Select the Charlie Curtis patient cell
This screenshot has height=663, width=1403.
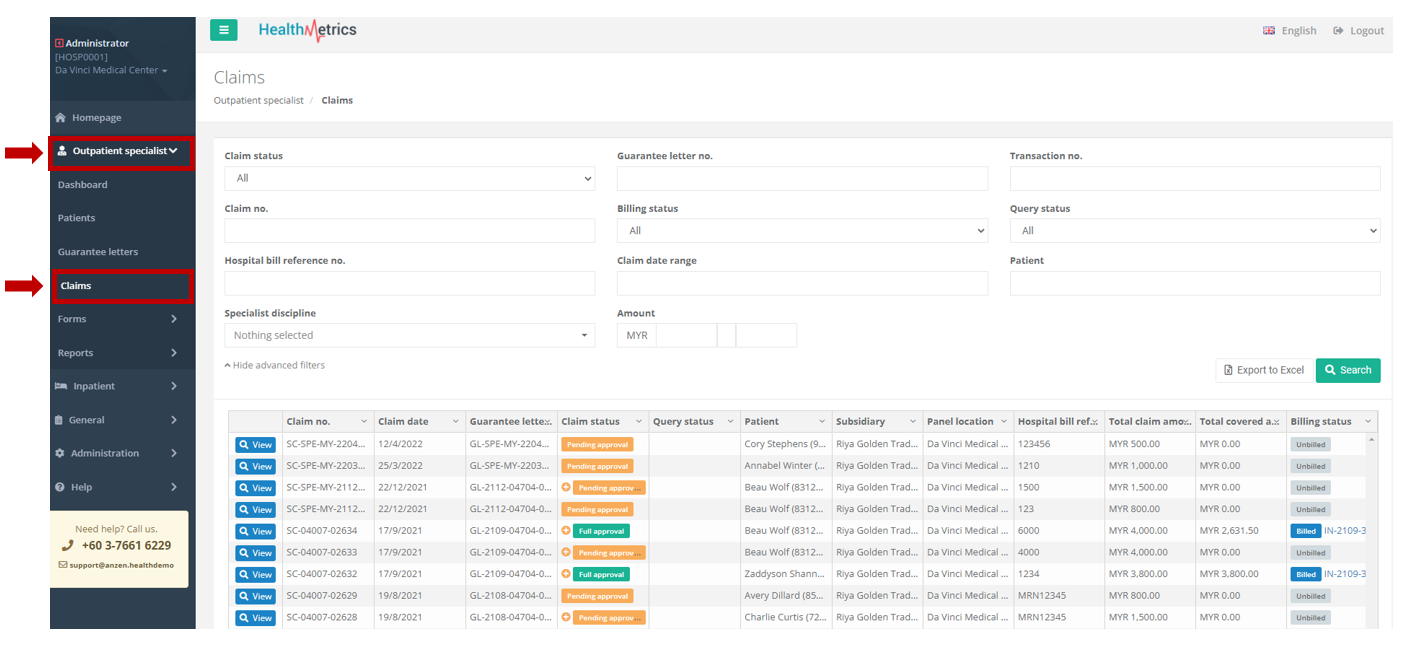coord(785,617)
